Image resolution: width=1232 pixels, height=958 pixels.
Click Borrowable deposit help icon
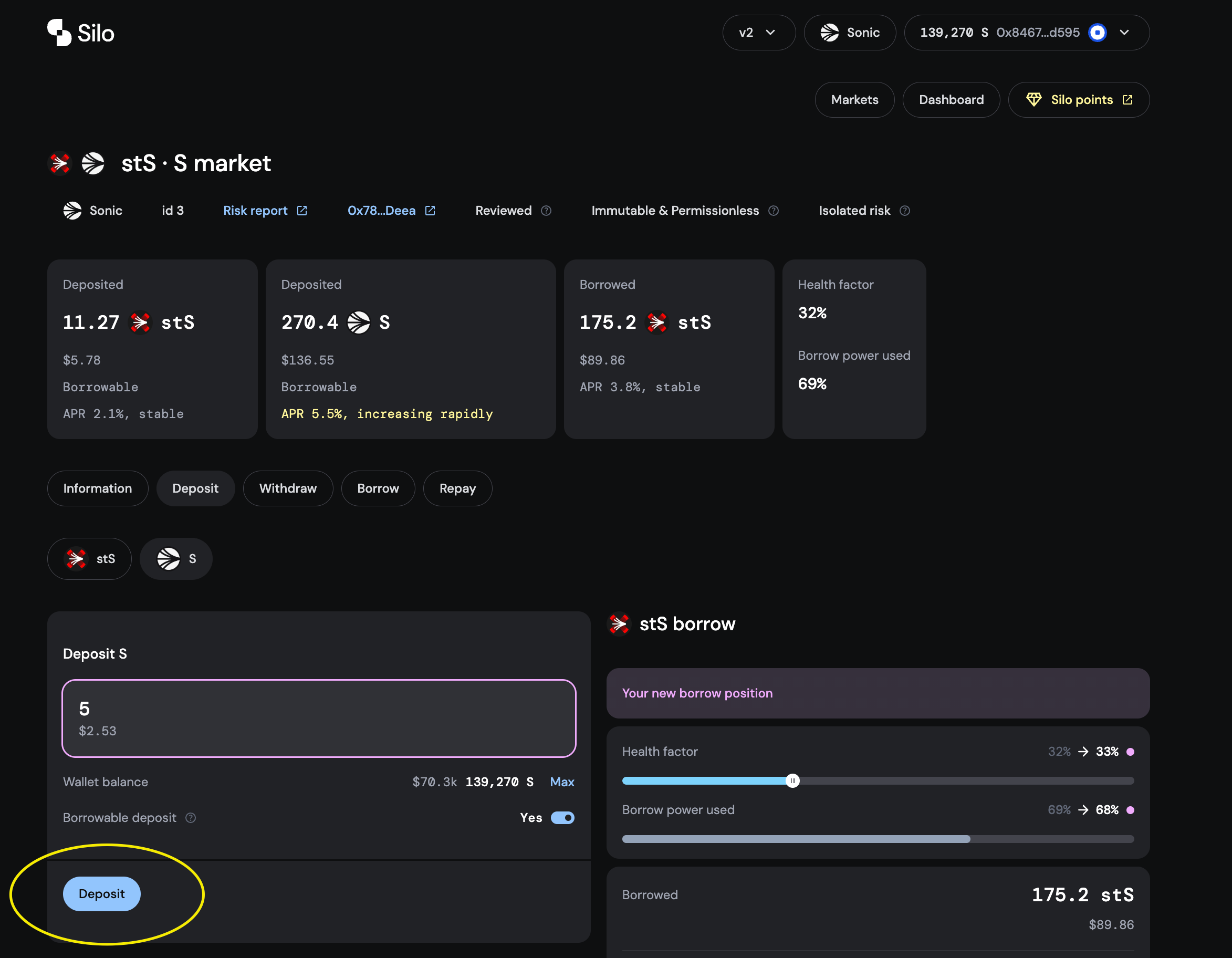(191, 818)
